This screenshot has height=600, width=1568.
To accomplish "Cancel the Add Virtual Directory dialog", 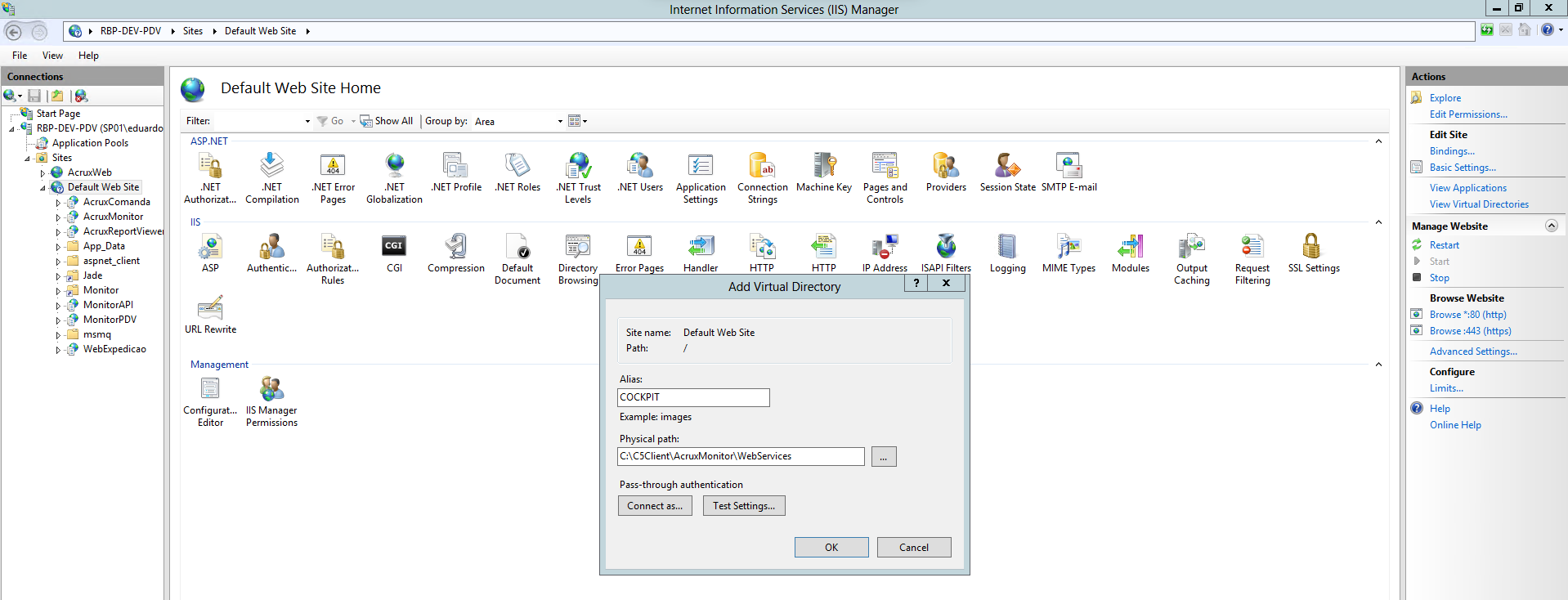I will (x=914, y=547).
